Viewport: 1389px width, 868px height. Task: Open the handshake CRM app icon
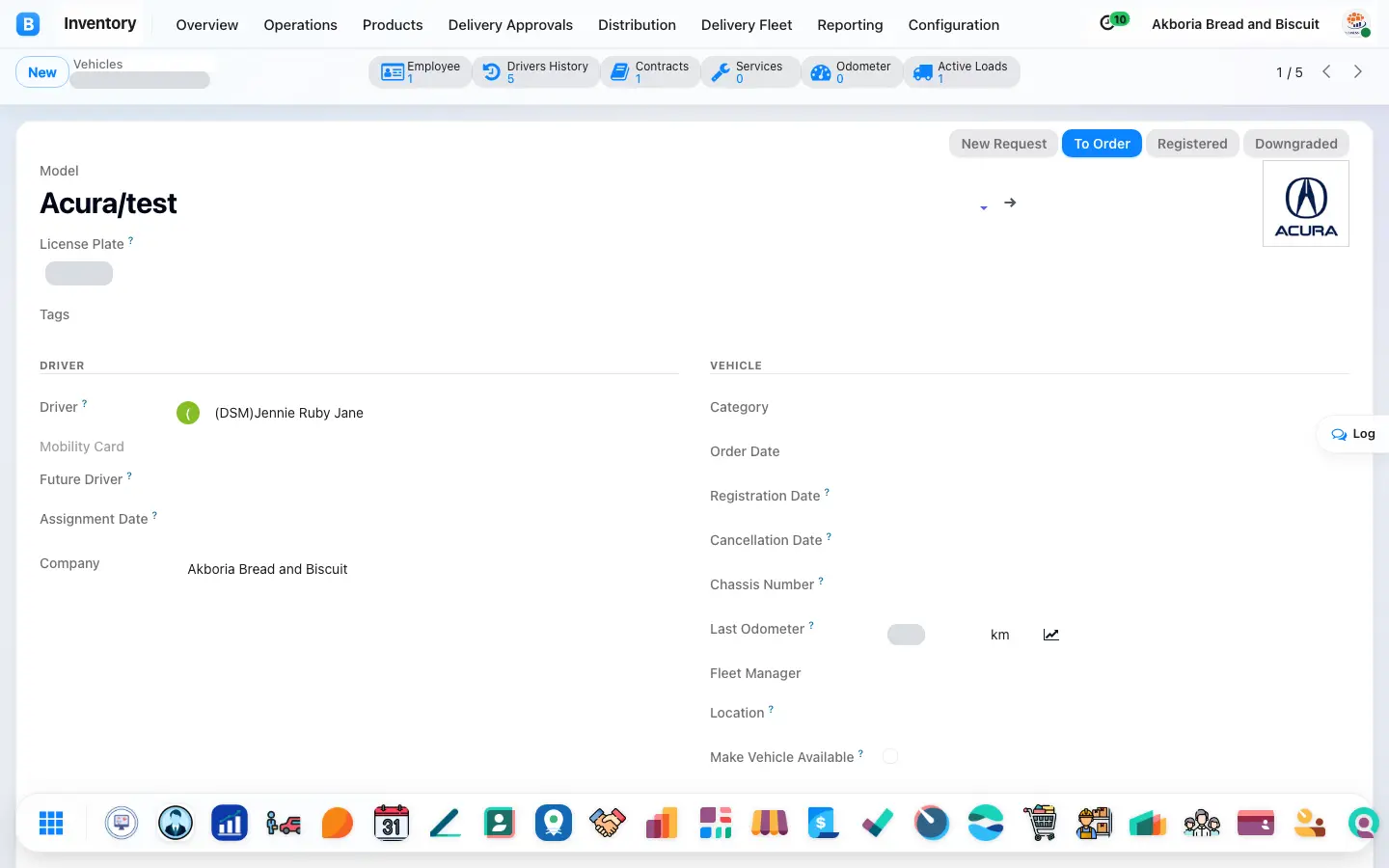click(608, 823)
